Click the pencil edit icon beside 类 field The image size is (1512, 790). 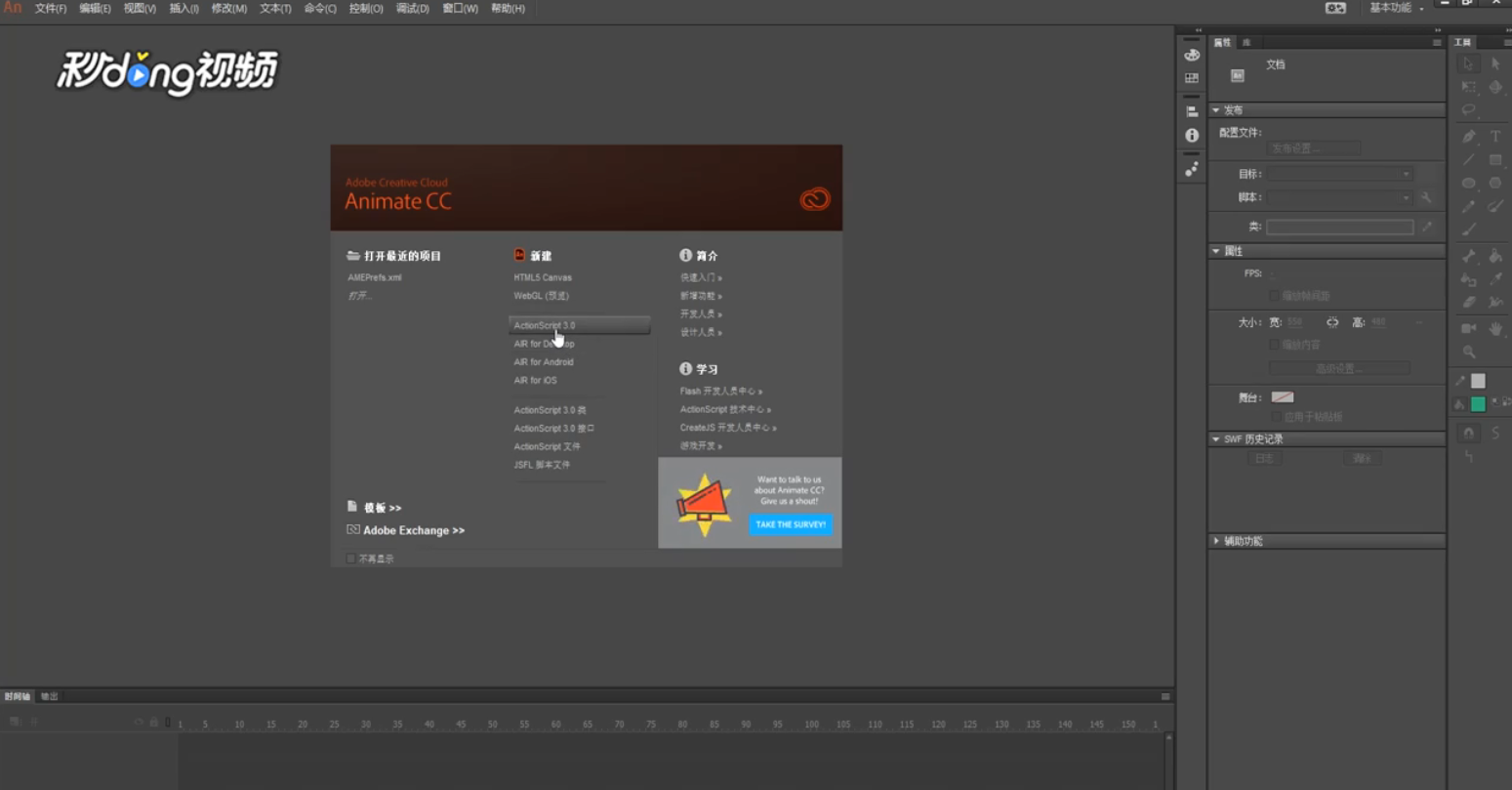1426,227
